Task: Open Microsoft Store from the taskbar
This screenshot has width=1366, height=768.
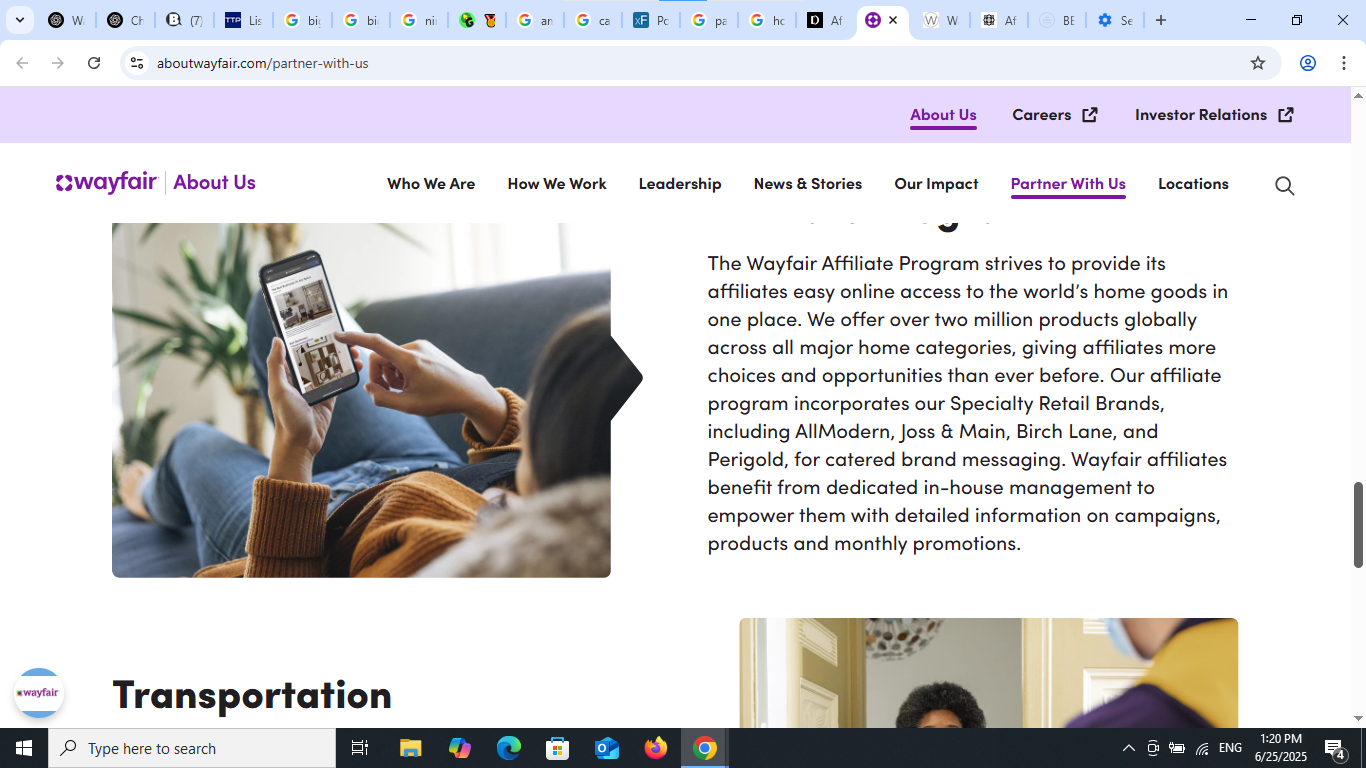Action: [558, 748]
